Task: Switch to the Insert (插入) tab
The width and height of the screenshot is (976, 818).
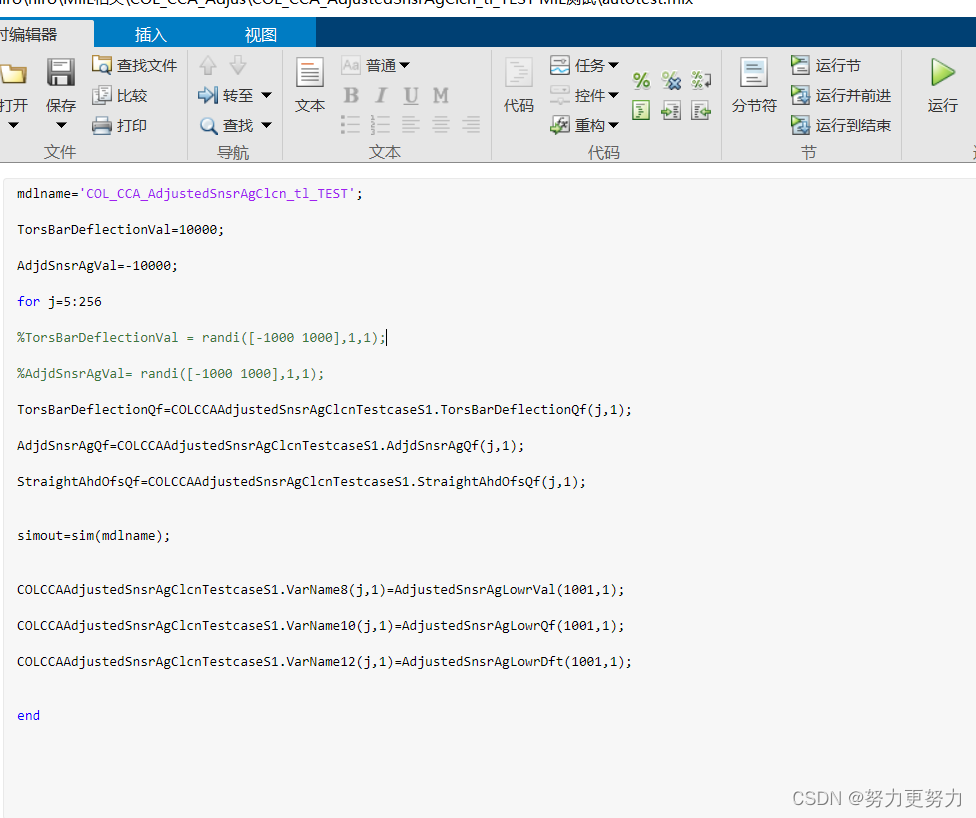Action: click(151, 34)
